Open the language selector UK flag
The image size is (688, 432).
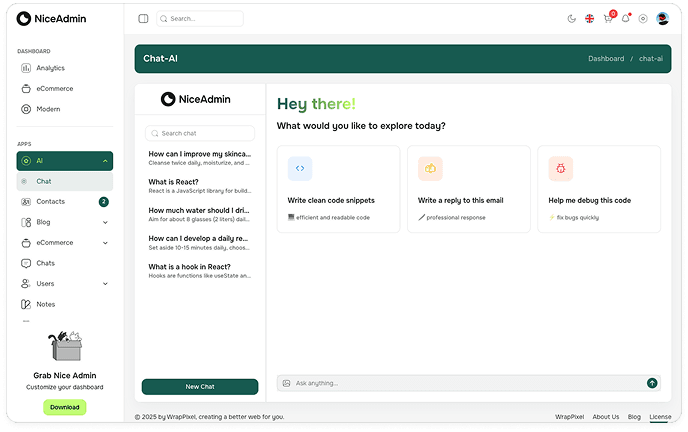pos(590,18)
